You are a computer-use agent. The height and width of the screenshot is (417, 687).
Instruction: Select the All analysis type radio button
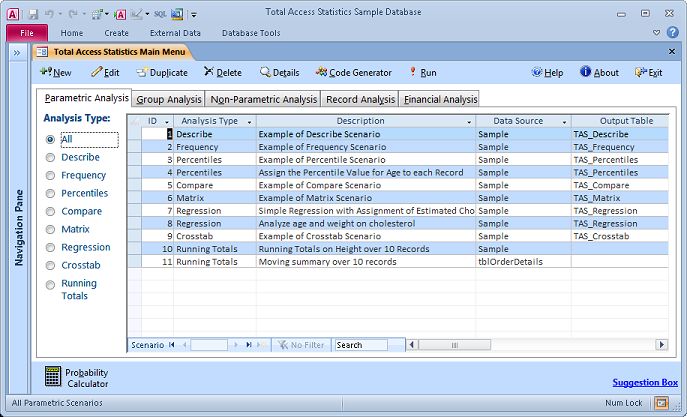click(x=50, y=139)
